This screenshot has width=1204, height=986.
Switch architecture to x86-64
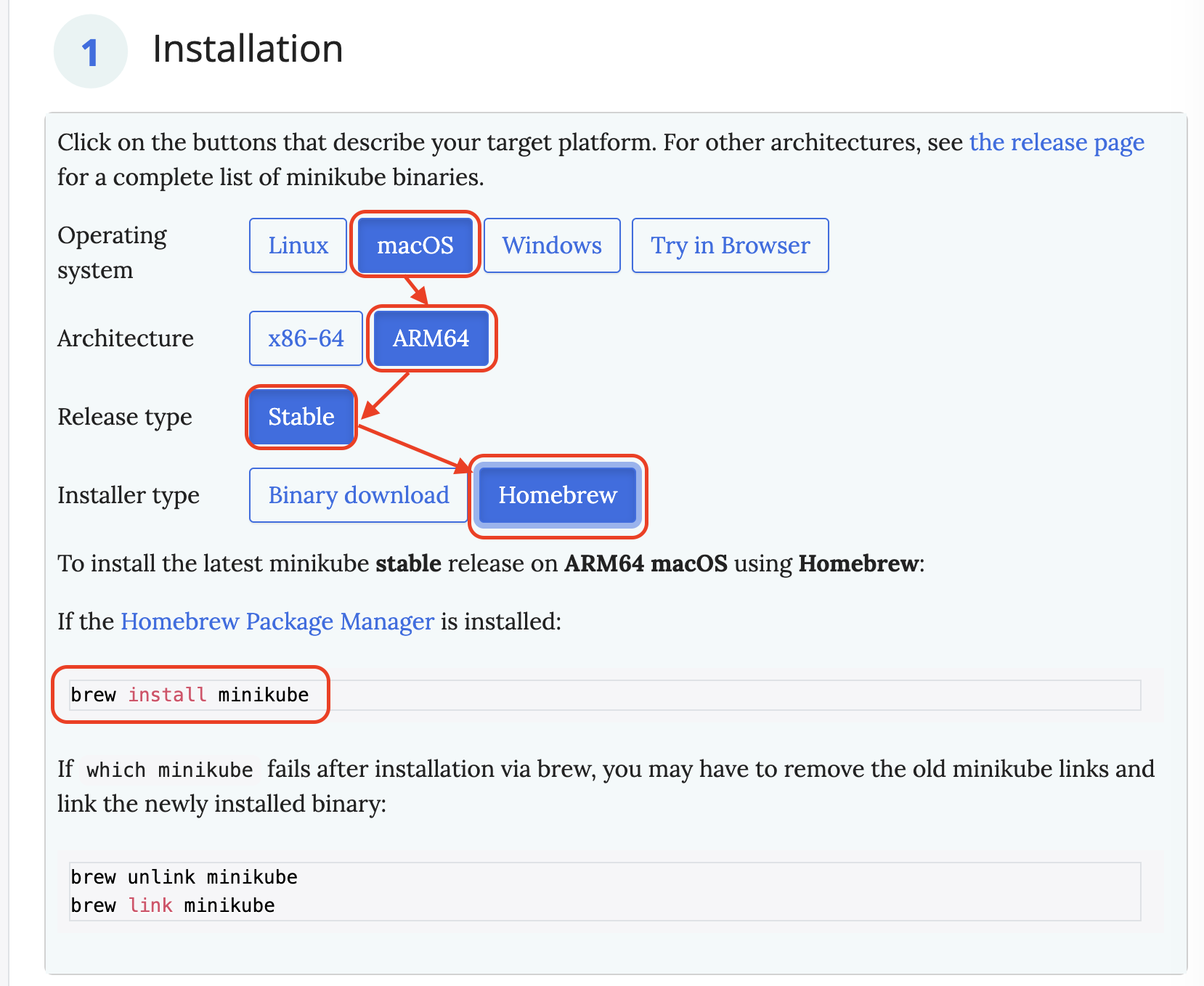click(x=306, y=338)
